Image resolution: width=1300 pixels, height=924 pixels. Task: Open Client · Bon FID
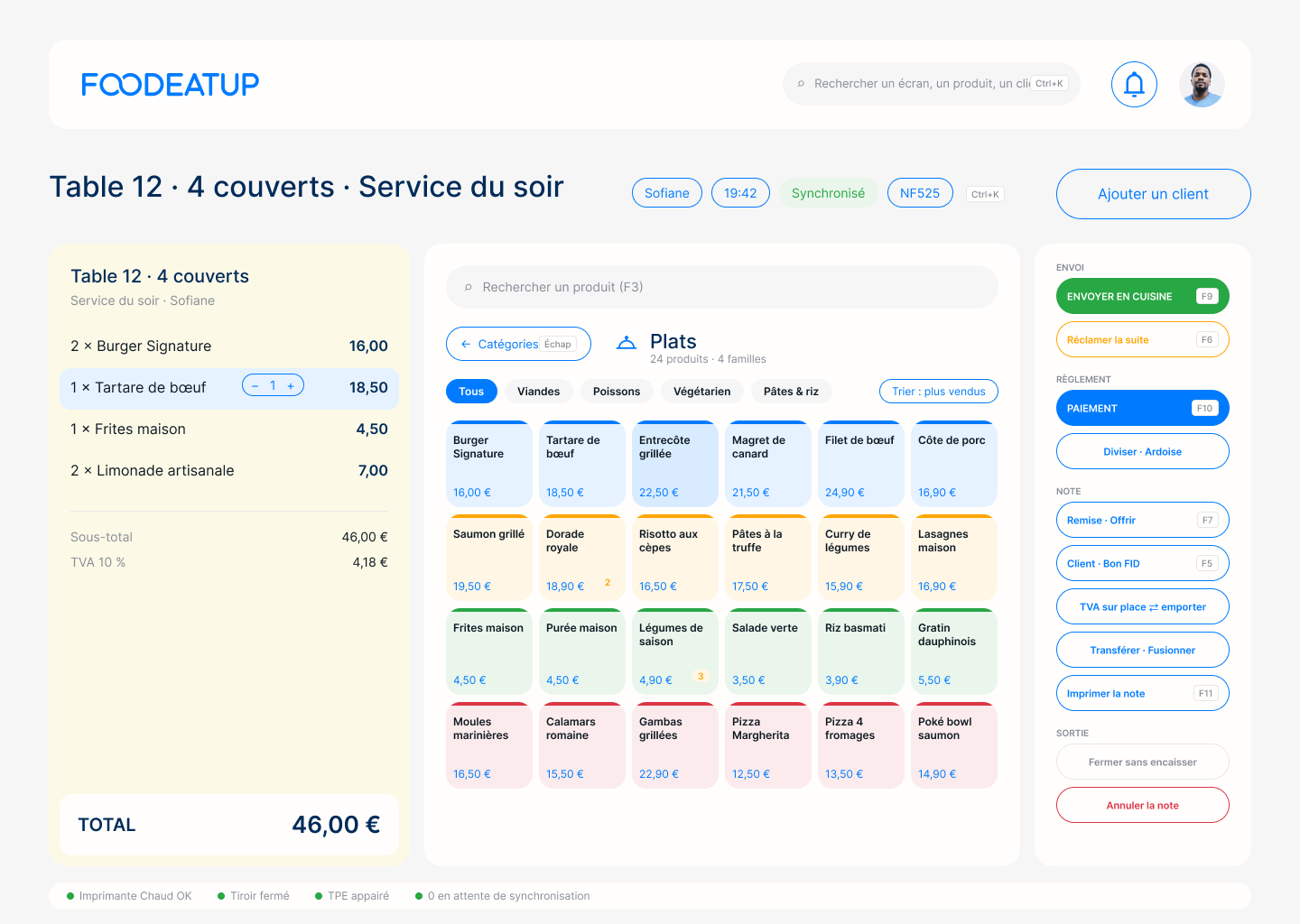point(1143,563)
